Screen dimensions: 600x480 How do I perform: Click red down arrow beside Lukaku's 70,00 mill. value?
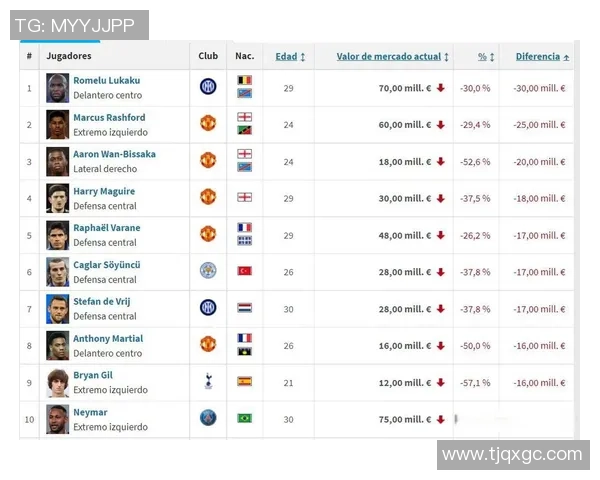[440, 88]
